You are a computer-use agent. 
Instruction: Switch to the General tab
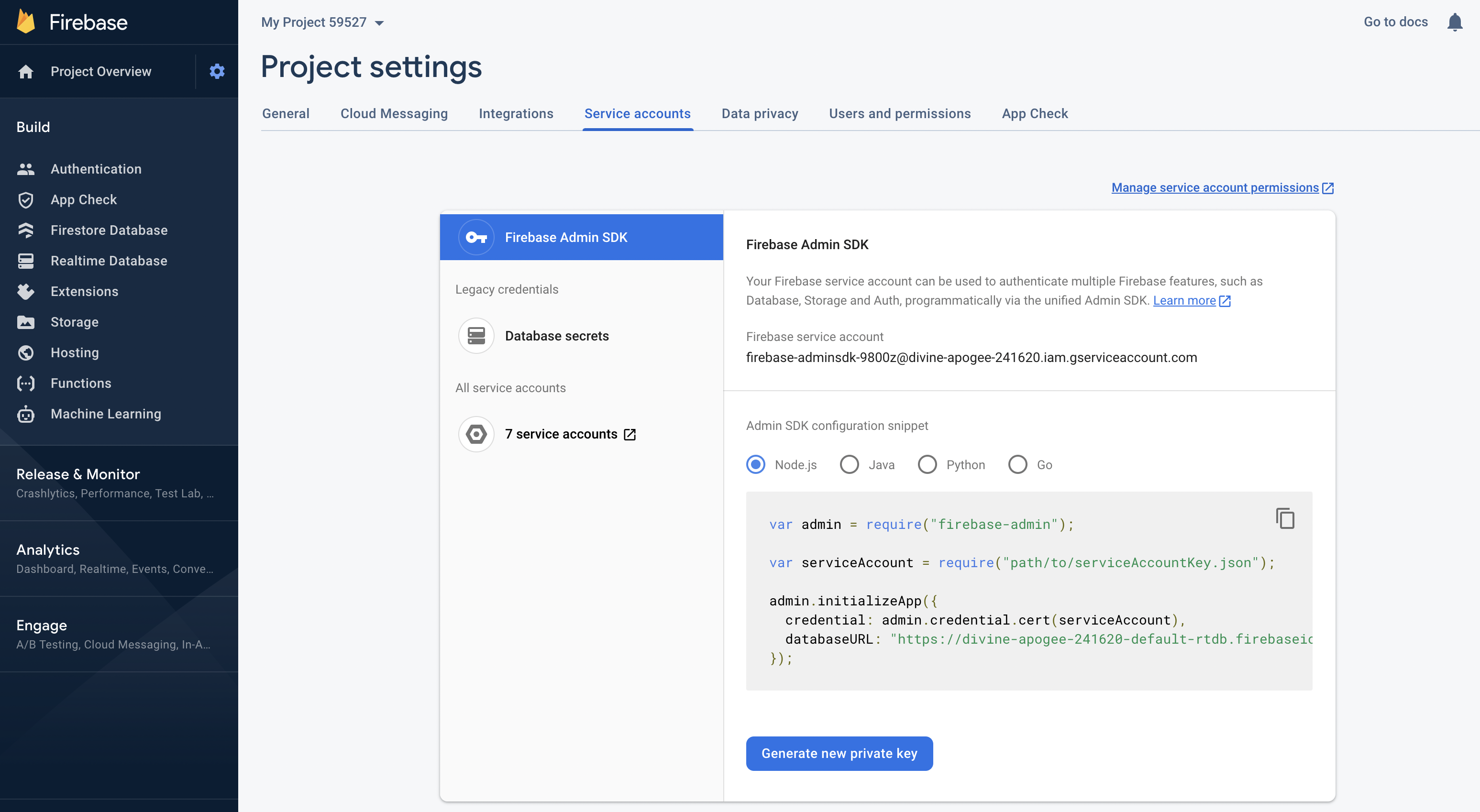coord(286,114)
